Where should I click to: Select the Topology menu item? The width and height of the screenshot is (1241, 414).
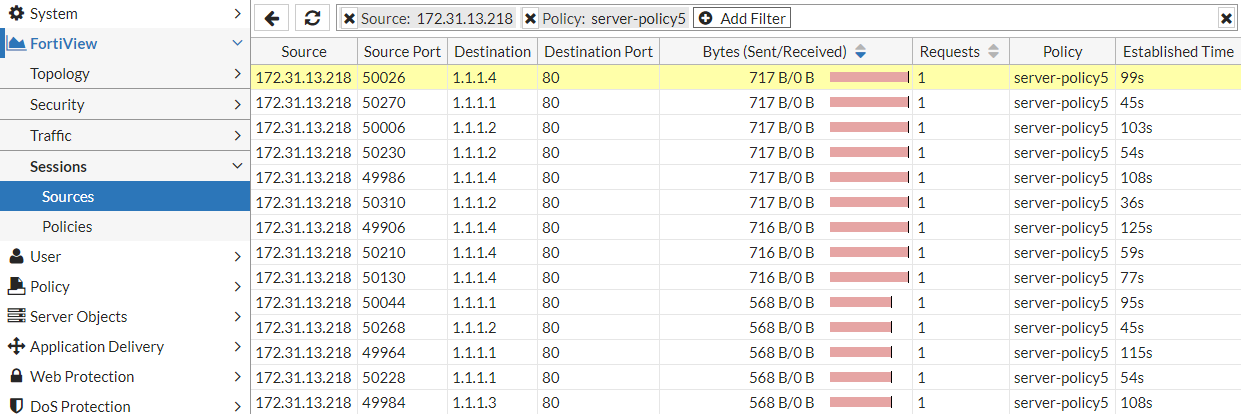pyautogui.click(x=125, y=74)
